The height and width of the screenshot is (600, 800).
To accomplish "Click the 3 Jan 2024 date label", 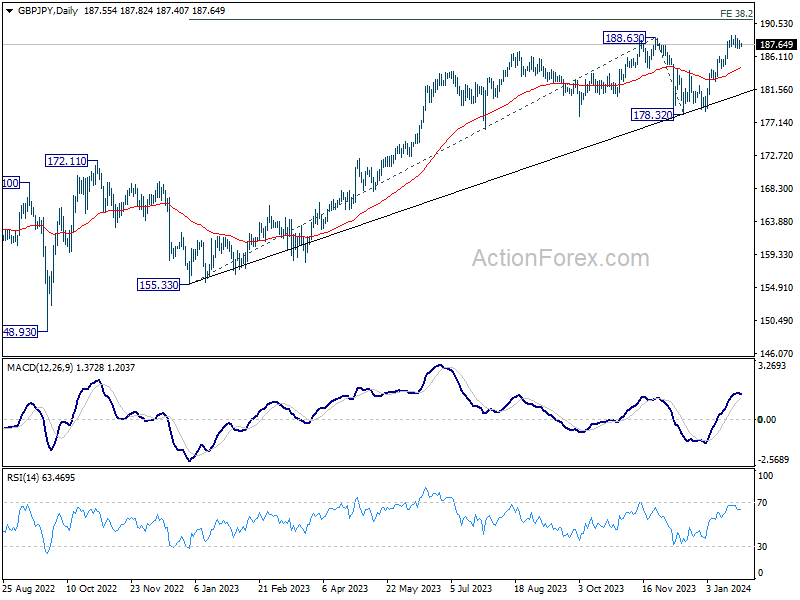I will tap(729, 588).
